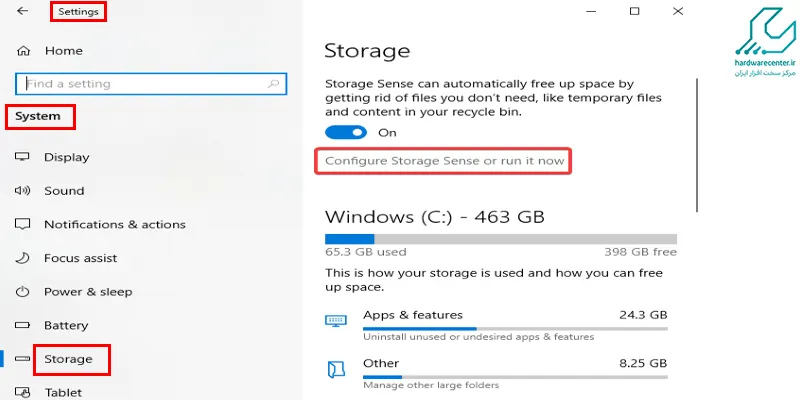Click the search magnifier icon
Image resolution: width=800 pixels, height=400 pixels.
click(274, 84)
